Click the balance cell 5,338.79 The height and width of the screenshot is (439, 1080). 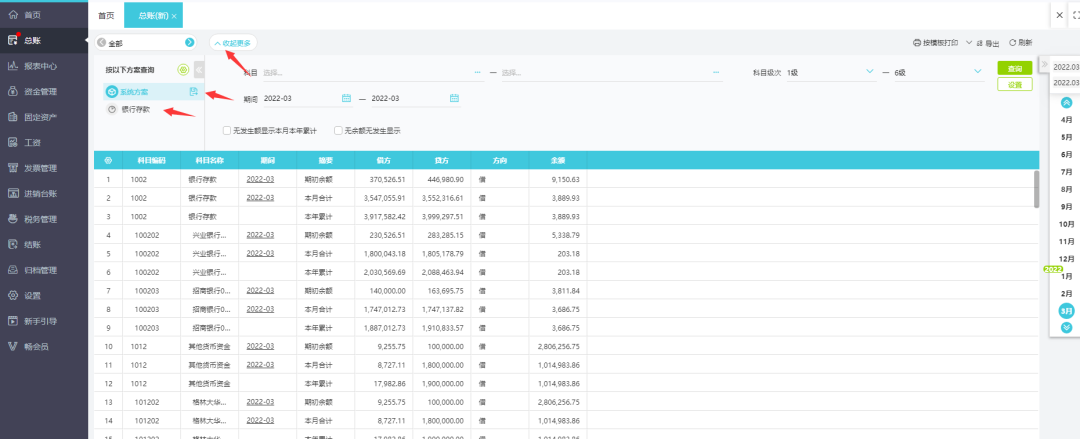click(x=558, y=234)
